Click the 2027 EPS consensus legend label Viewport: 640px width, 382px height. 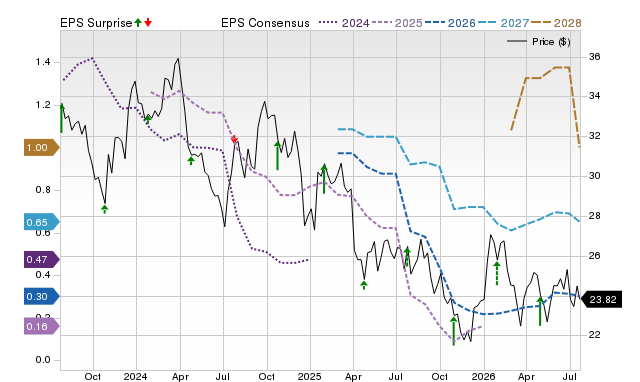[x=515, y=23]
